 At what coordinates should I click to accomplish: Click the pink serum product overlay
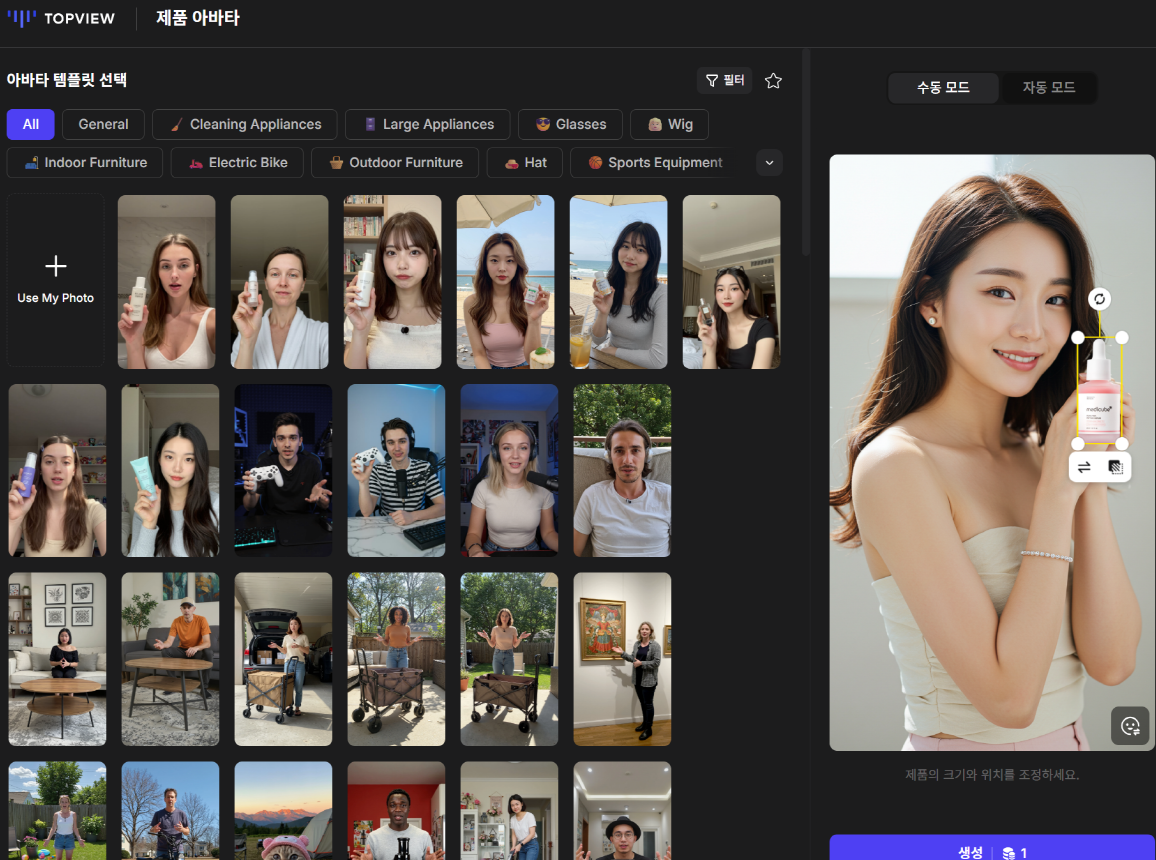coord(1099,391)
